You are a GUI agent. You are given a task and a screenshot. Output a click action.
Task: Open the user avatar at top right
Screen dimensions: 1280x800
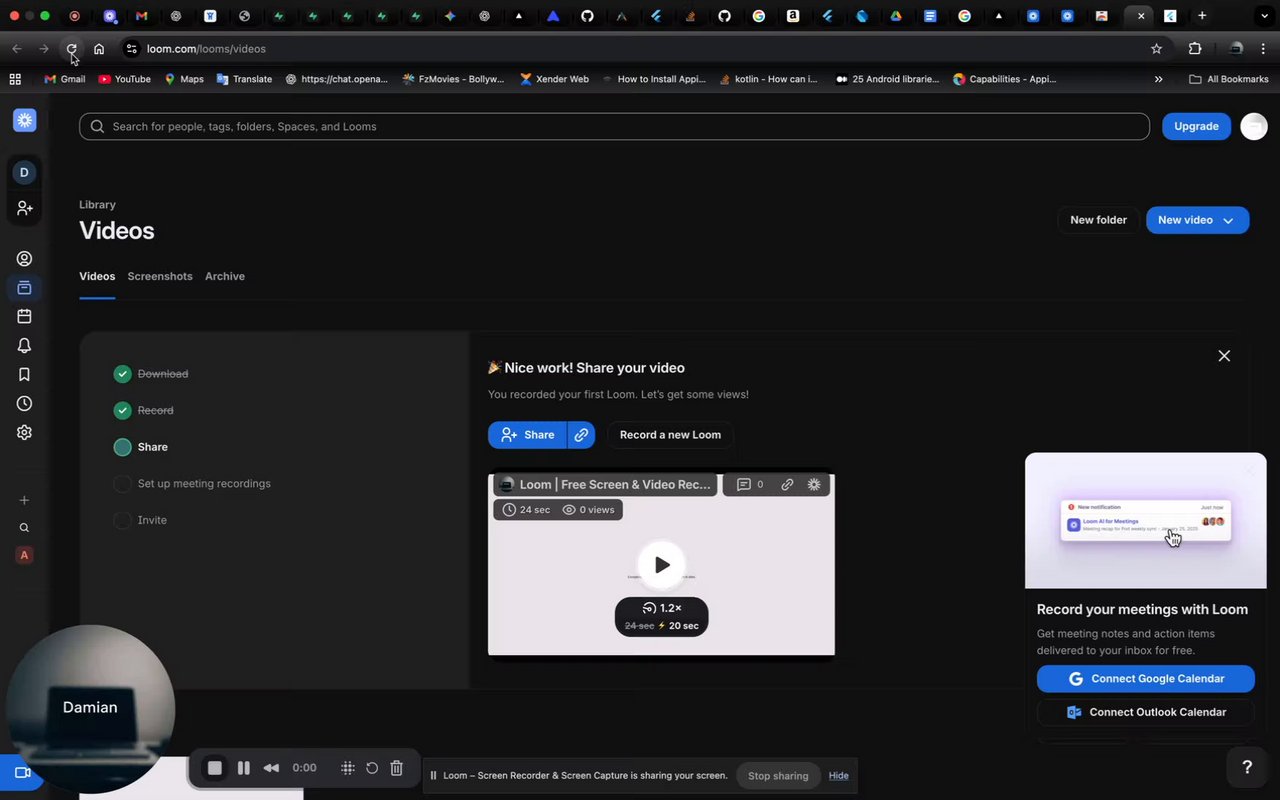1254,126
